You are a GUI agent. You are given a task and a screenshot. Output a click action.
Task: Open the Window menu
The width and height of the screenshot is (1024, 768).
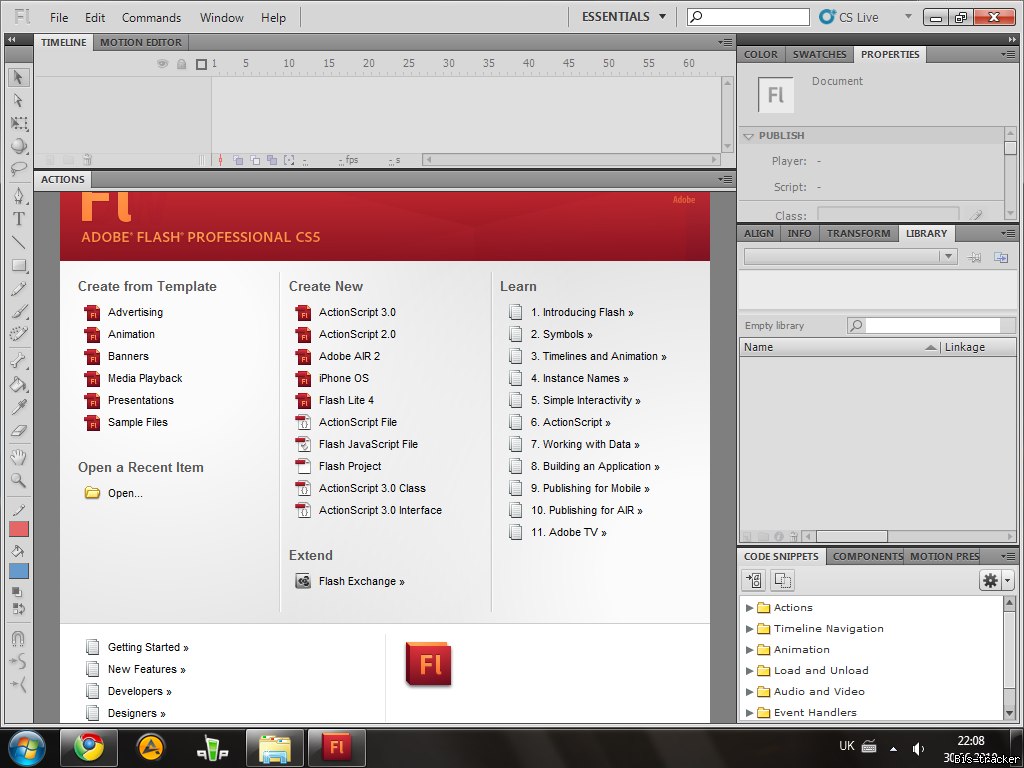pos(221,18)
